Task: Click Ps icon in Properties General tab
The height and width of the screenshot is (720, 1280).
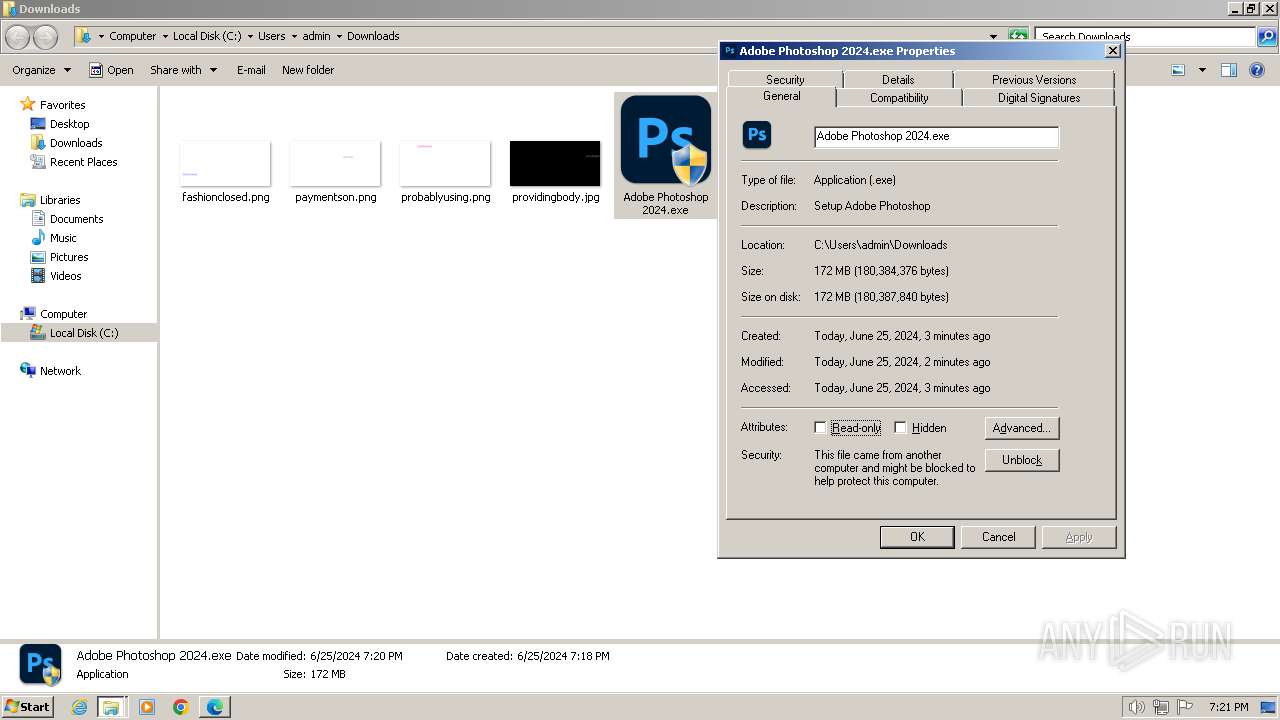Action: pyautogui.click(x=757, y=134)
